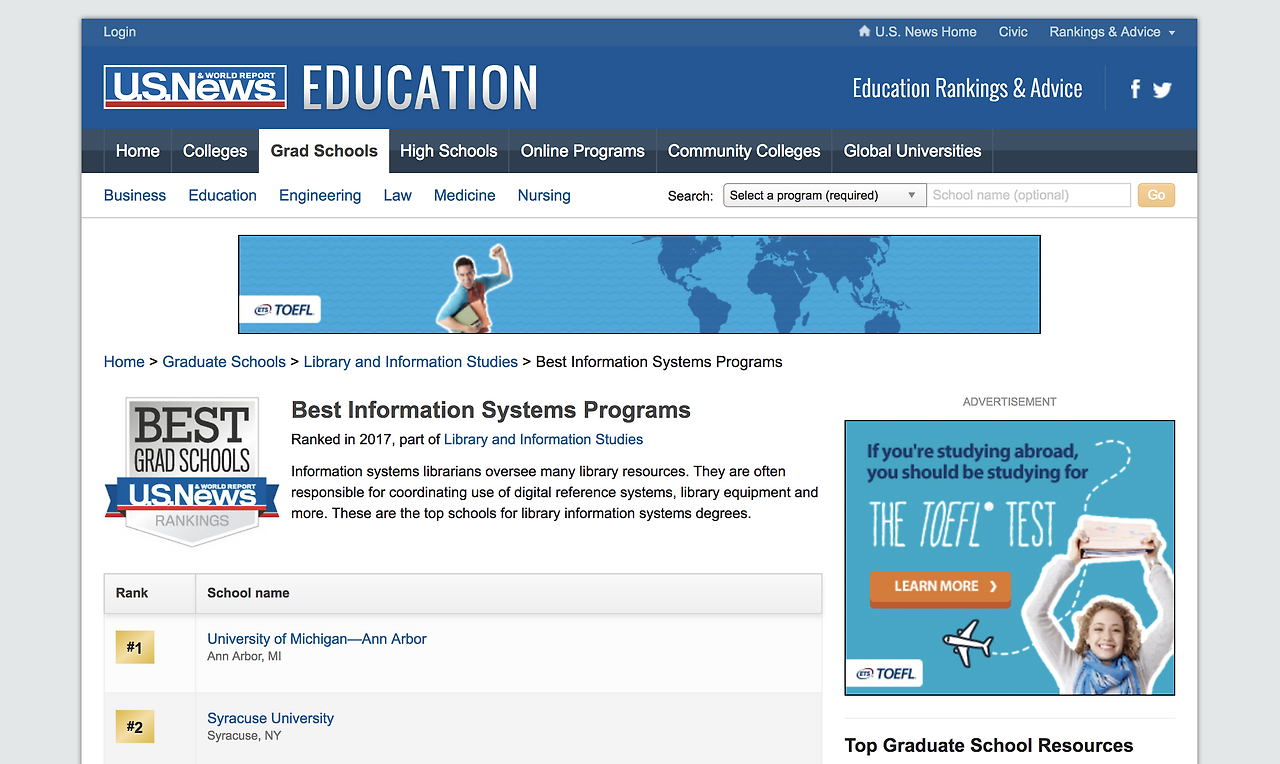Open the Twitter bird icon in header

1162,90
